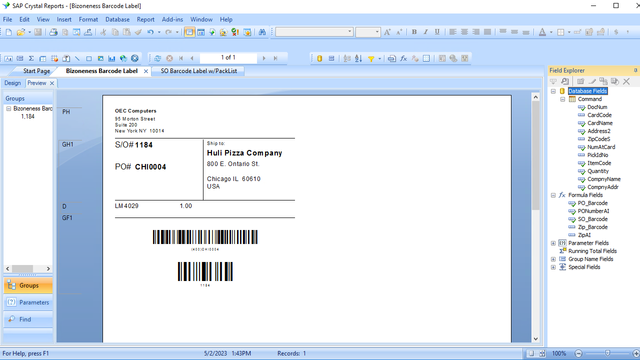Click the New report icon

pyautogui.click(x=9, y=32)
